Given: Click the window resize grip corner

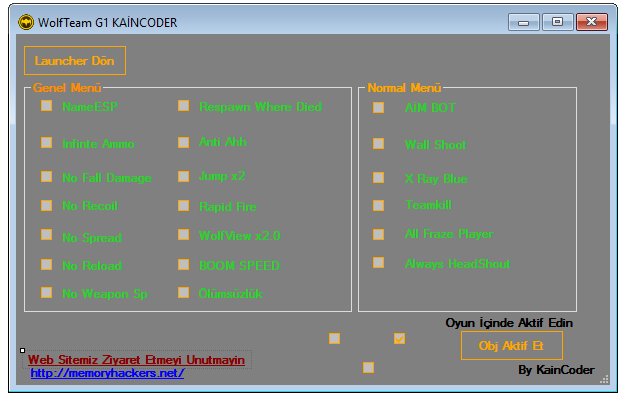Looking at the screenshot, I should pos(605,379).
